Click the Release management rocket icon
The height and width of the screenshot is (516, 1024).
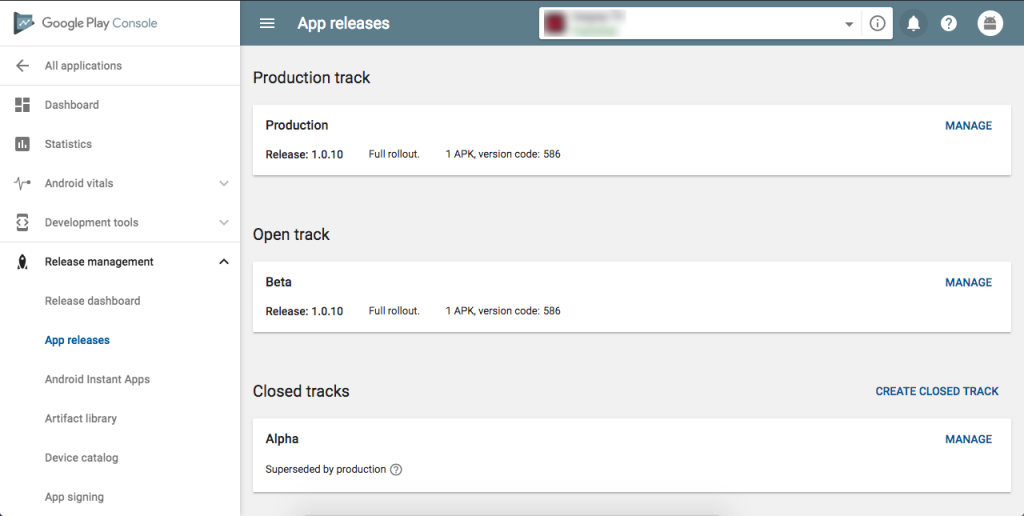click(x=22, y=262)
